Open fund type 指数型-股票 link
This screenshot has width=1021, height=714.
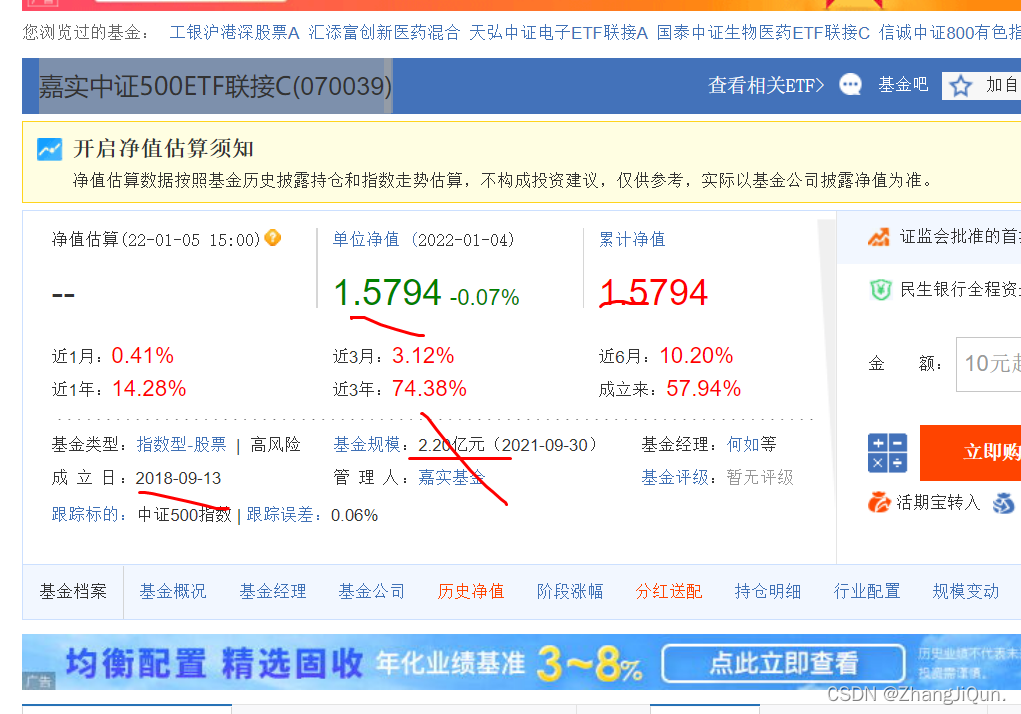182,445
